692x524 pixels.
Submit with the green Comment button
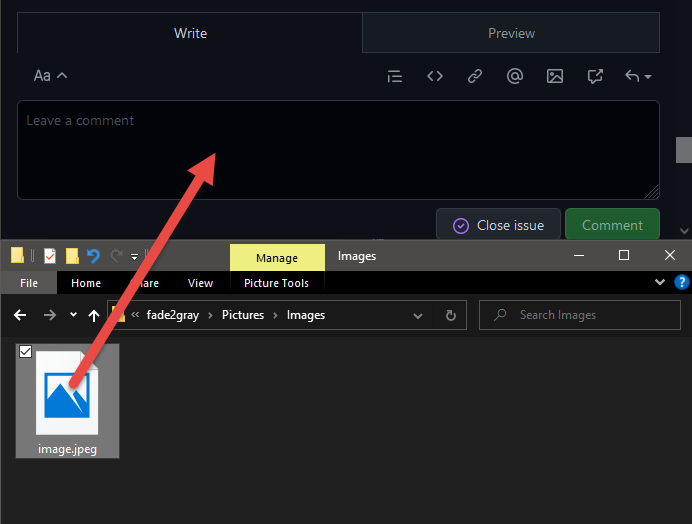coord(612,225)
